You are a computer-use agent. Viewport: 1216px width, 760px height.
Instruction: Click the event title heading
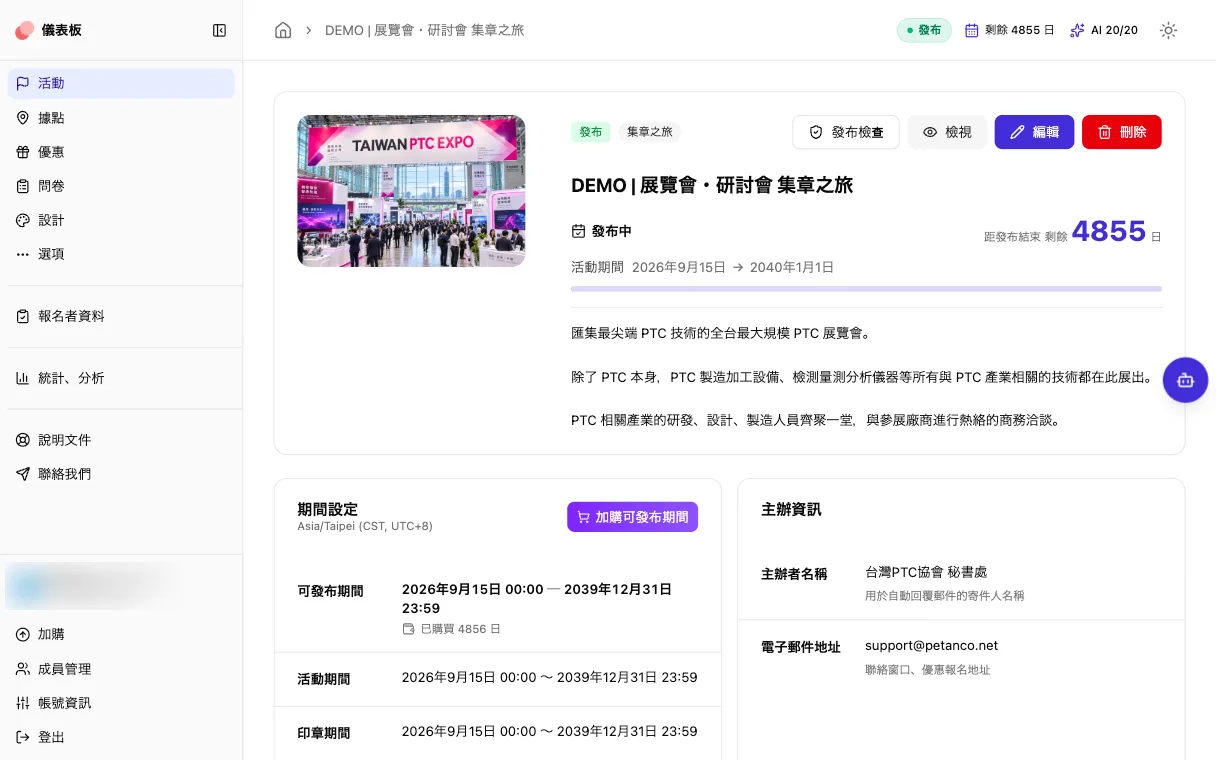tap(712, 185)
